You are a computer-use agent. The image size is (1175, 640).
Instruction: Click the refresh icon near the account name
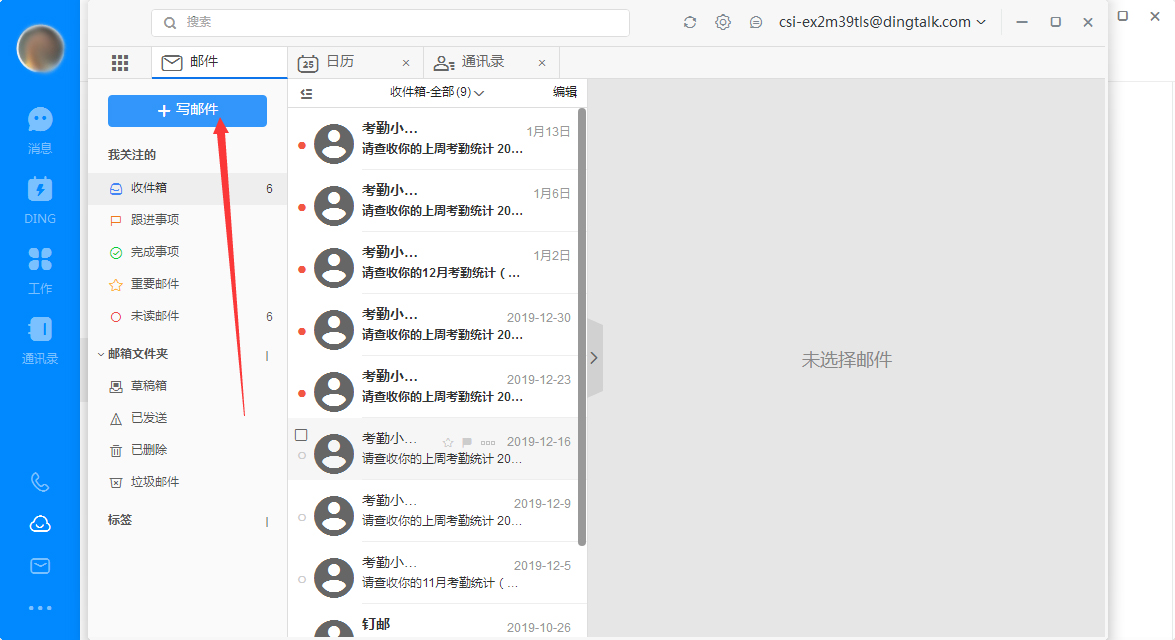click(689, 21)
